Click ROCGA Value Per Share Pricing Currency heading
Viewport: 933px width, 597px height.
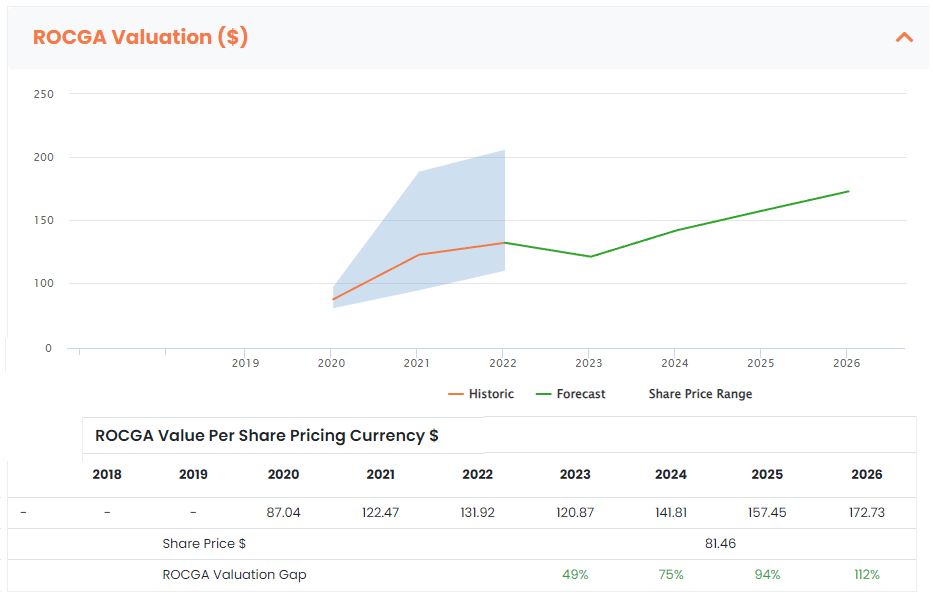tap(266, 436)
